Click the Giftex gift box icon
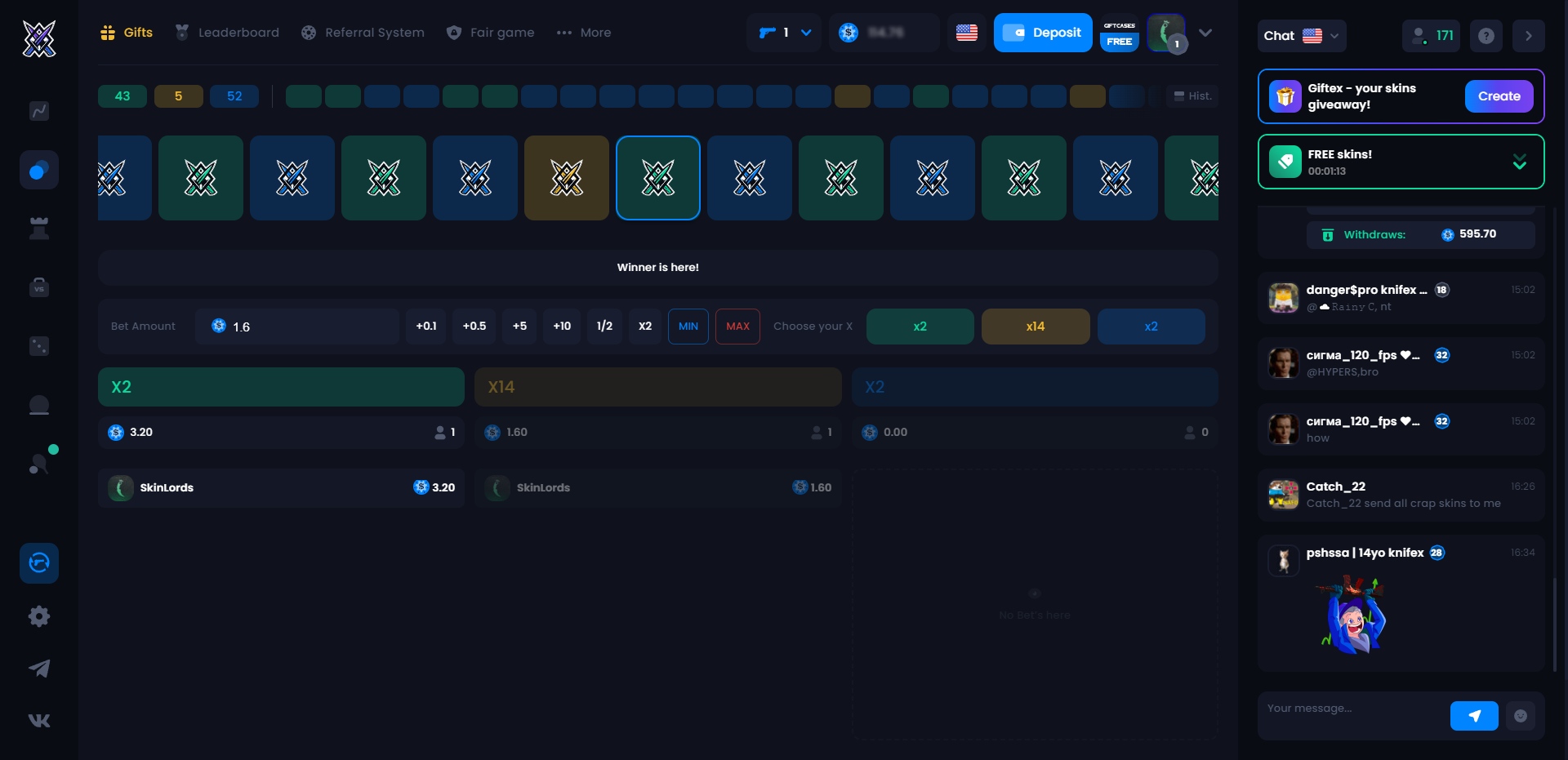Viewport: 1568px width, 760px height. [x=1285, y=96]
